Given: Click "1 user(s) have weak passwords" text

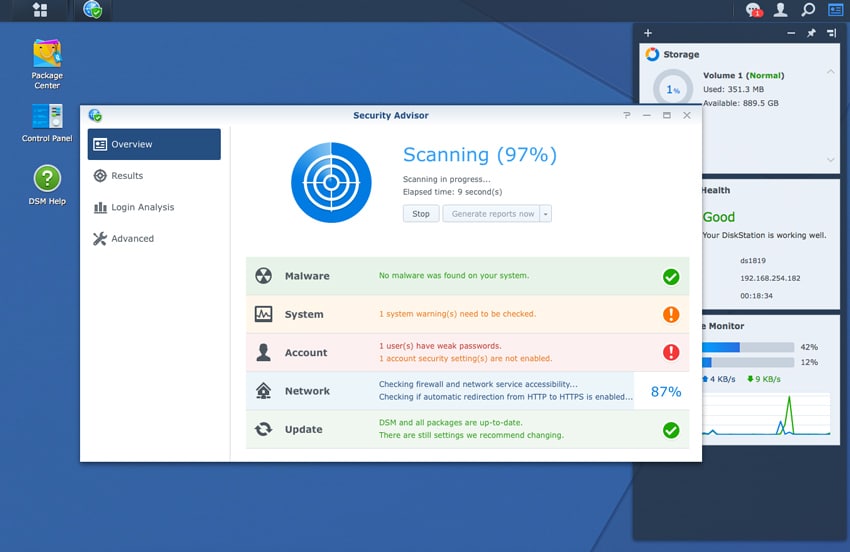Looking at the screenshot, I should click(x=440, y=346).
